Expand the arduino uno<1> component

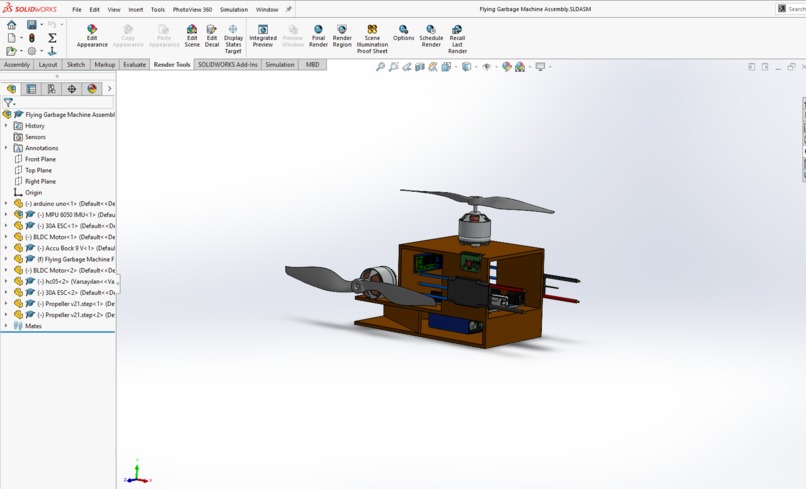(x=6, y=204)
